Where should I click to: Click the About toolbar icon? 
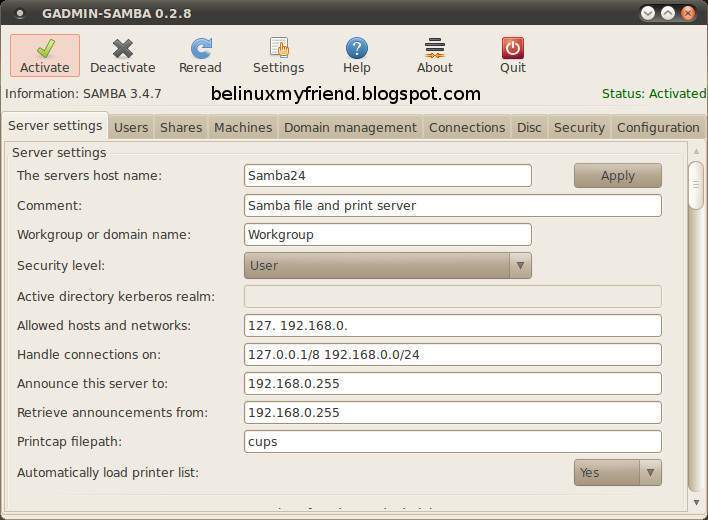point(434,48)
